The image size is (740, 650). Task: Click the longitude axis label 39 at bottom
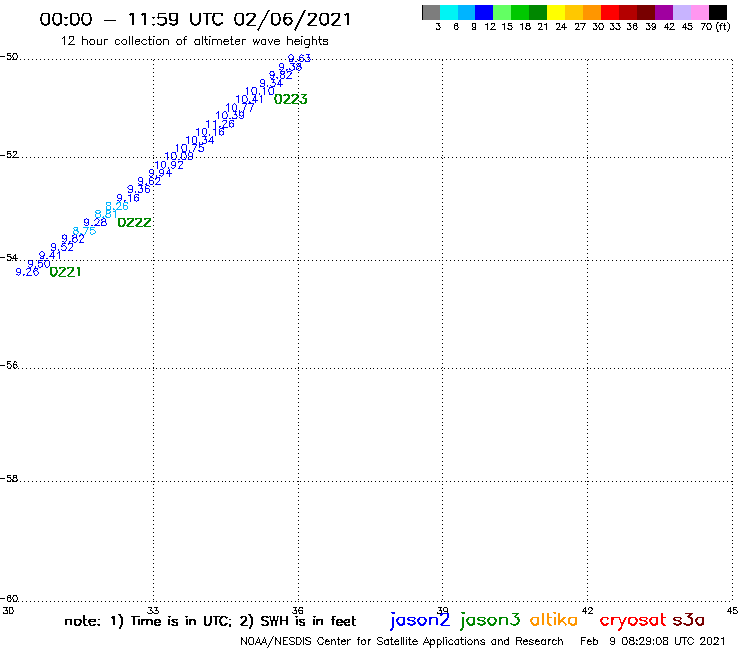pyautogui.click(x=443, y=610)
